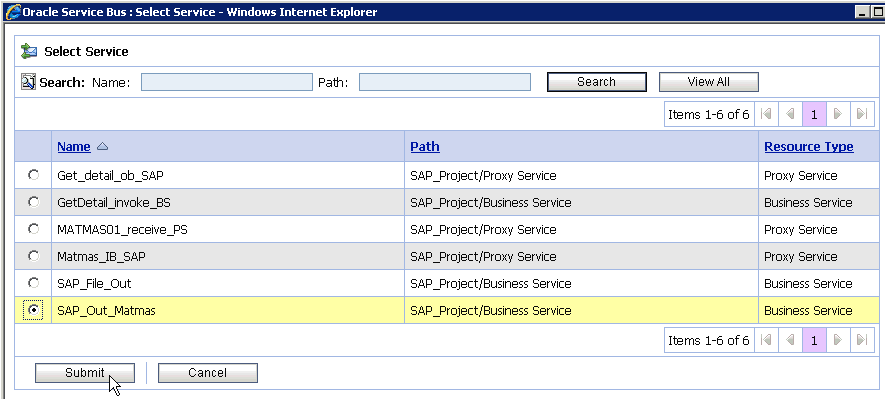Select the MATMAS01_receive_PS radio button
Image resolution: width=885 pixels, height=399 pixels.
34,229
